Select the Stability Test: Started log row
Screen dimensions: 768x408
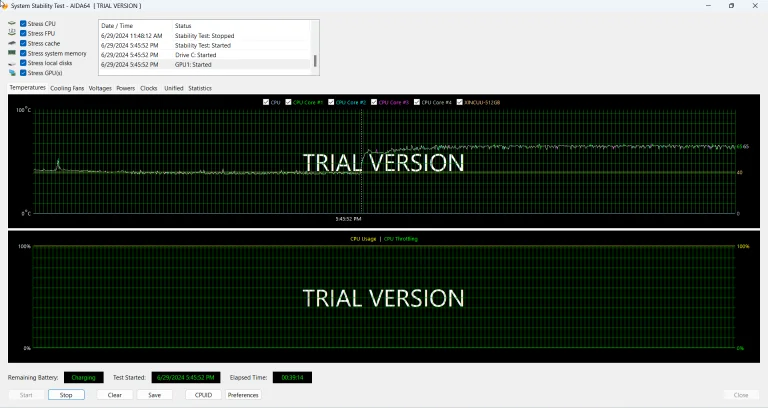[205, 46]
